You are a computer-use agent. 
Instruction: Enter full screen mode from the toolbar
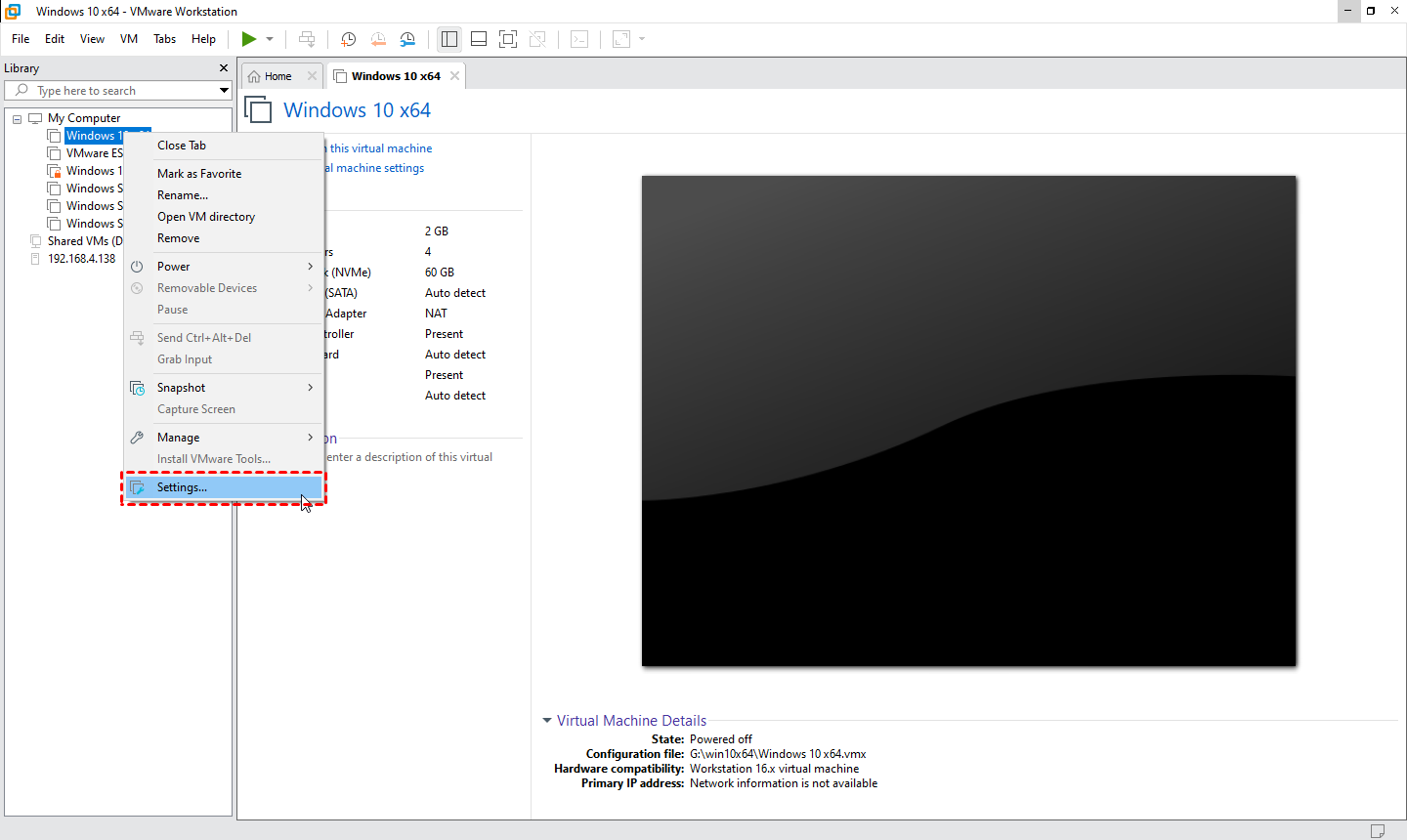508,39
